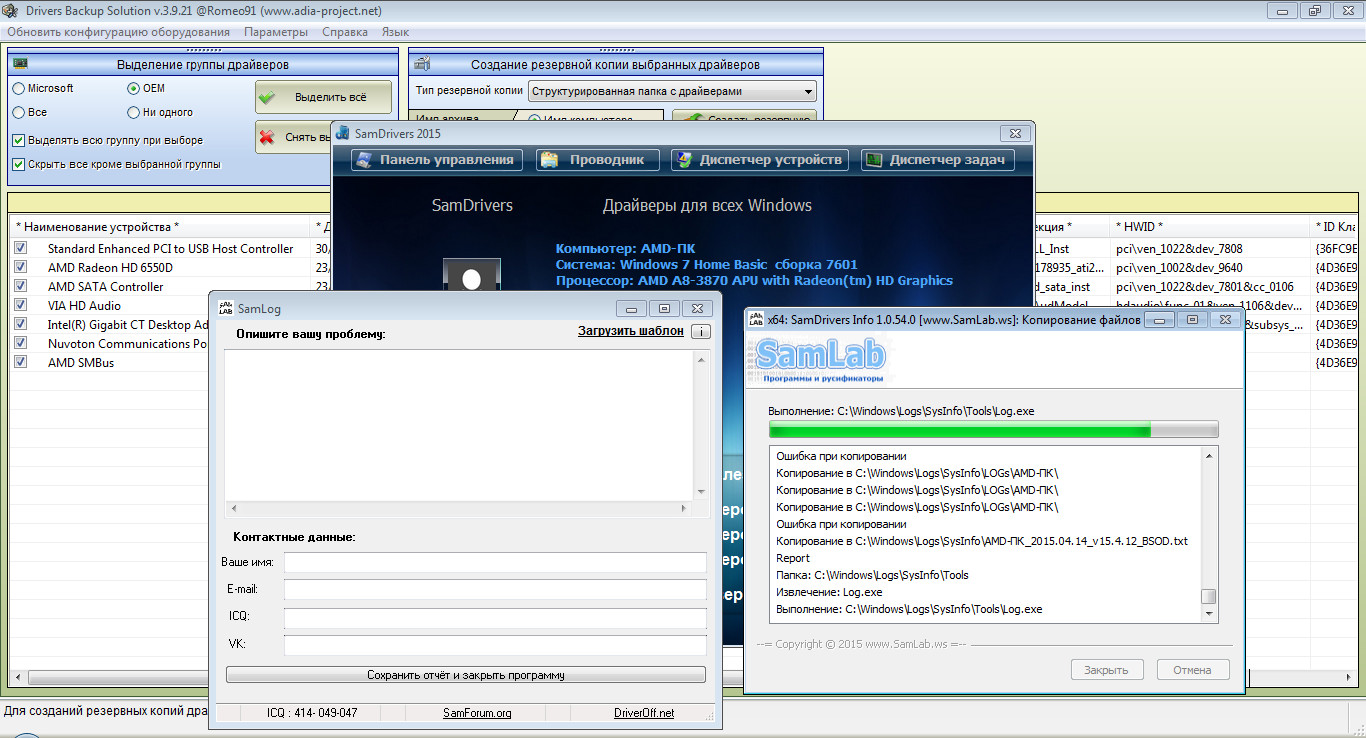Screen dimensions: 1366x738
Task: Toggle Скрыть все кроме выбранной группы
Action: [18, 164]
